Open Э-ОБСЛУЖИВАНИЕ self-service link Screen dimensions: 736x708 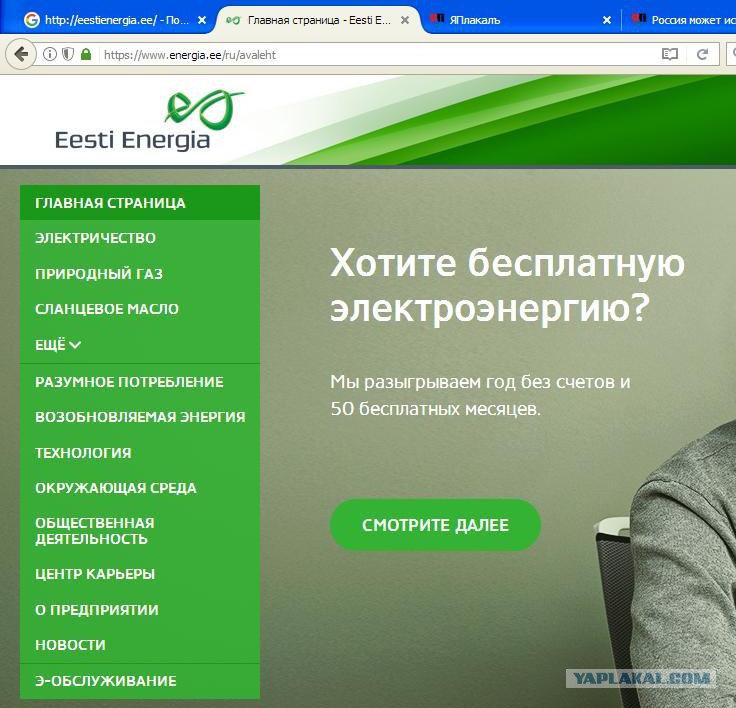[140, 681]
